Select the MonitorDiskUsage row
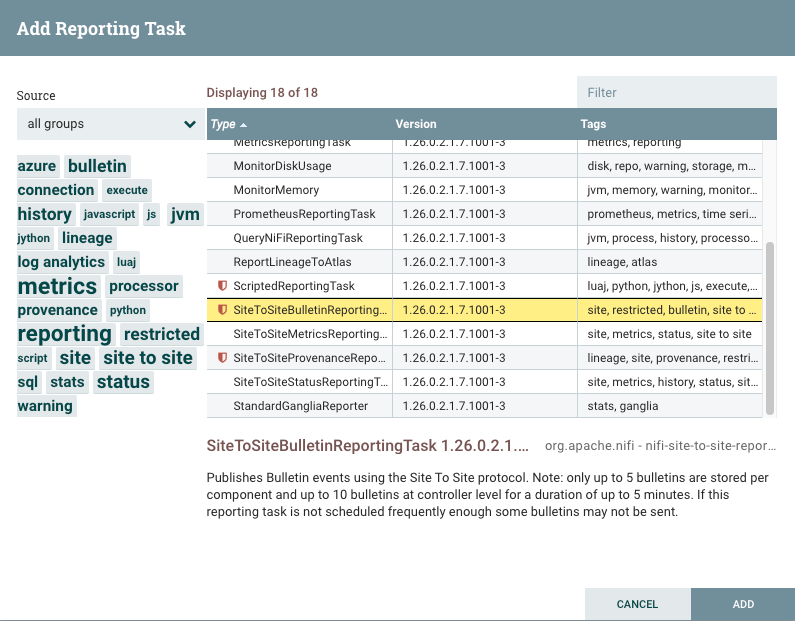 tap(282, 166)
